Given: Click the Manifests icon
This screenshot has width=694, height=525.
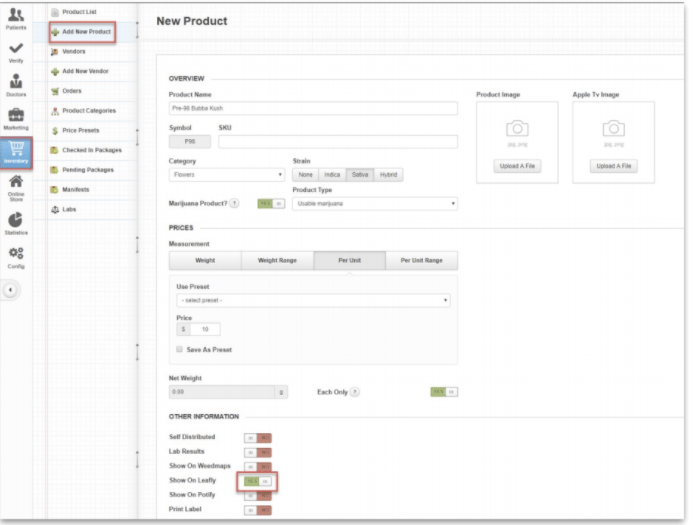Looking at the screenshot, I should coord(55,190).
